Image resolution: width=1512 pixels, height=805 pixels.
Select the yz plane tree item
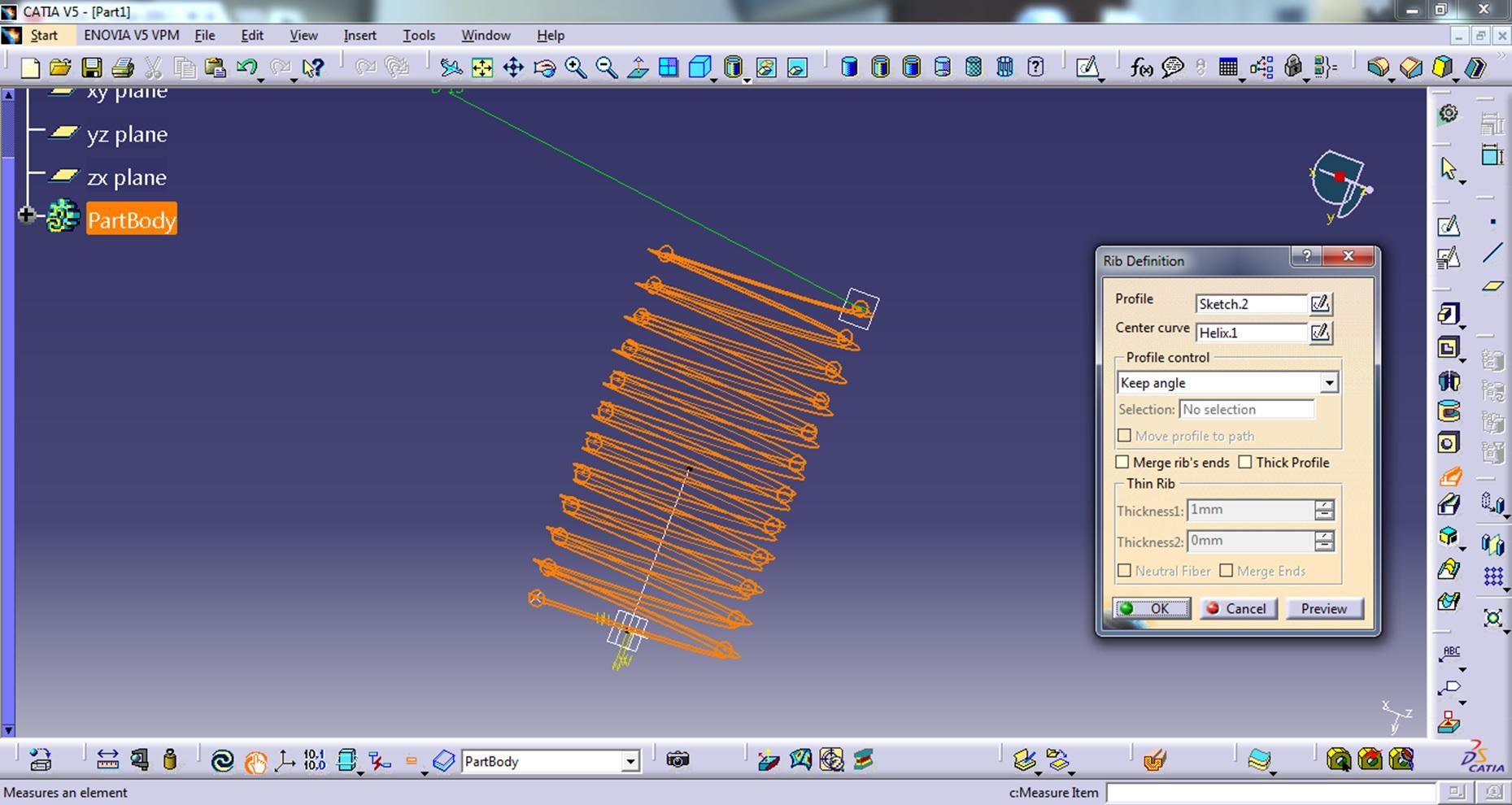pos(127,134)
